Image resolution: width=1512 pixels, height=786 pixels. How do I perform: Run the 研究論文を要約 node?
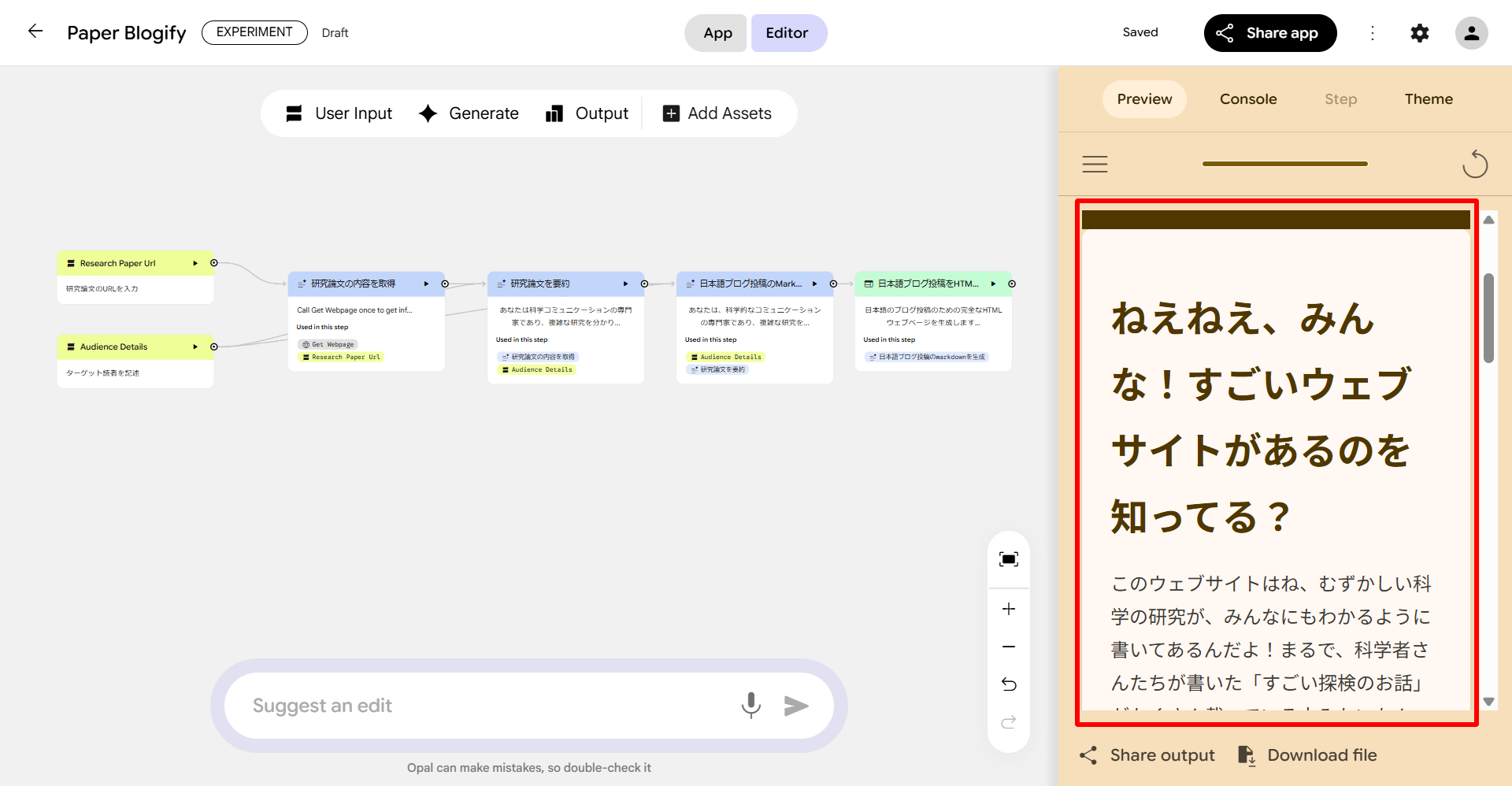point(625,284)
